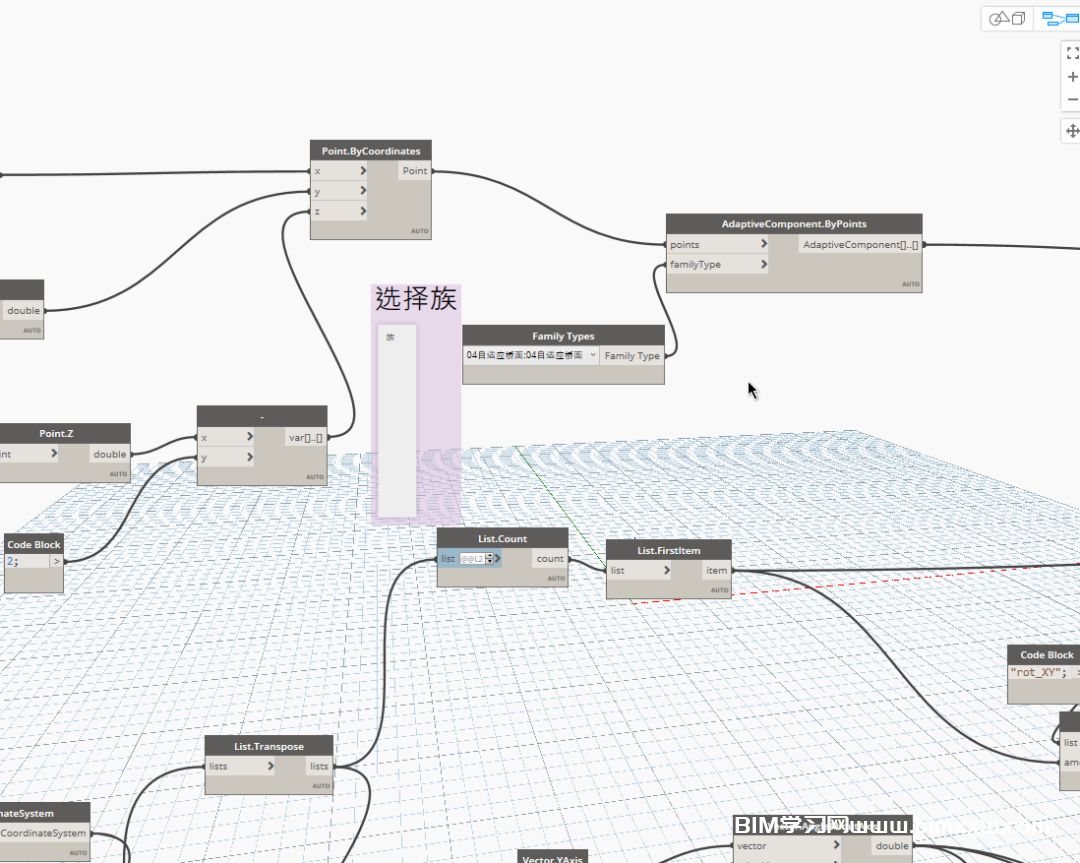Switch to 3D background preview navigation
The image size is (1080, 863).
click(1007, 19)
